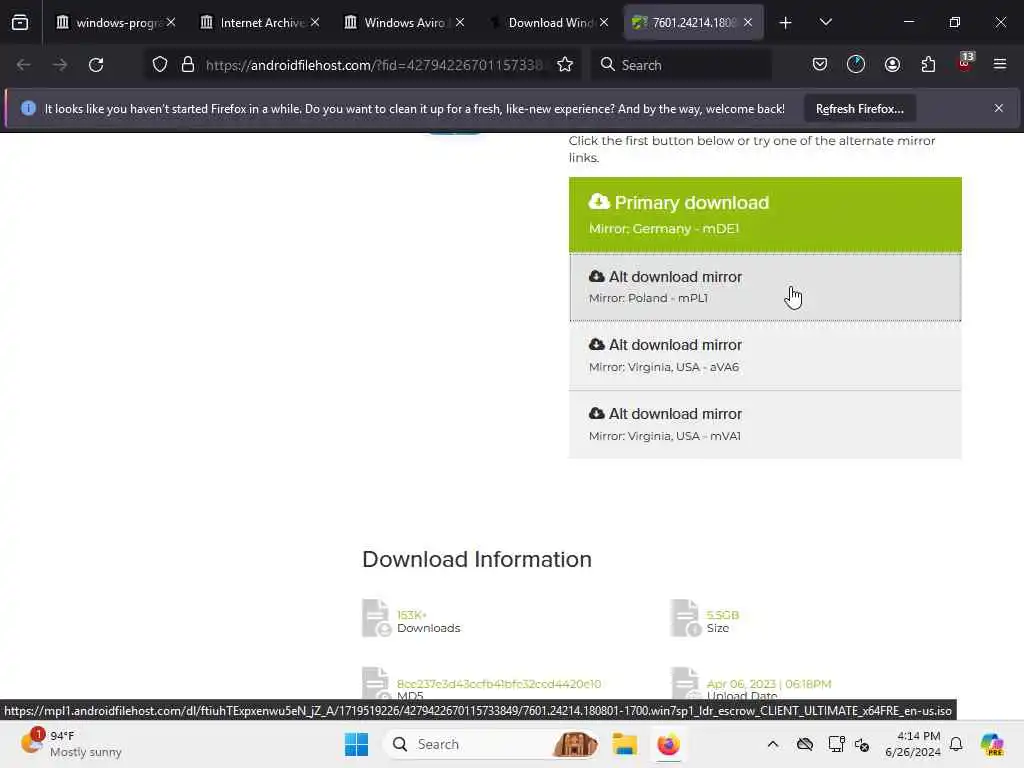This screenshot has height=768, width=1024.
Task: Close the Windows Aviro tab
Action: pos(460,23)
